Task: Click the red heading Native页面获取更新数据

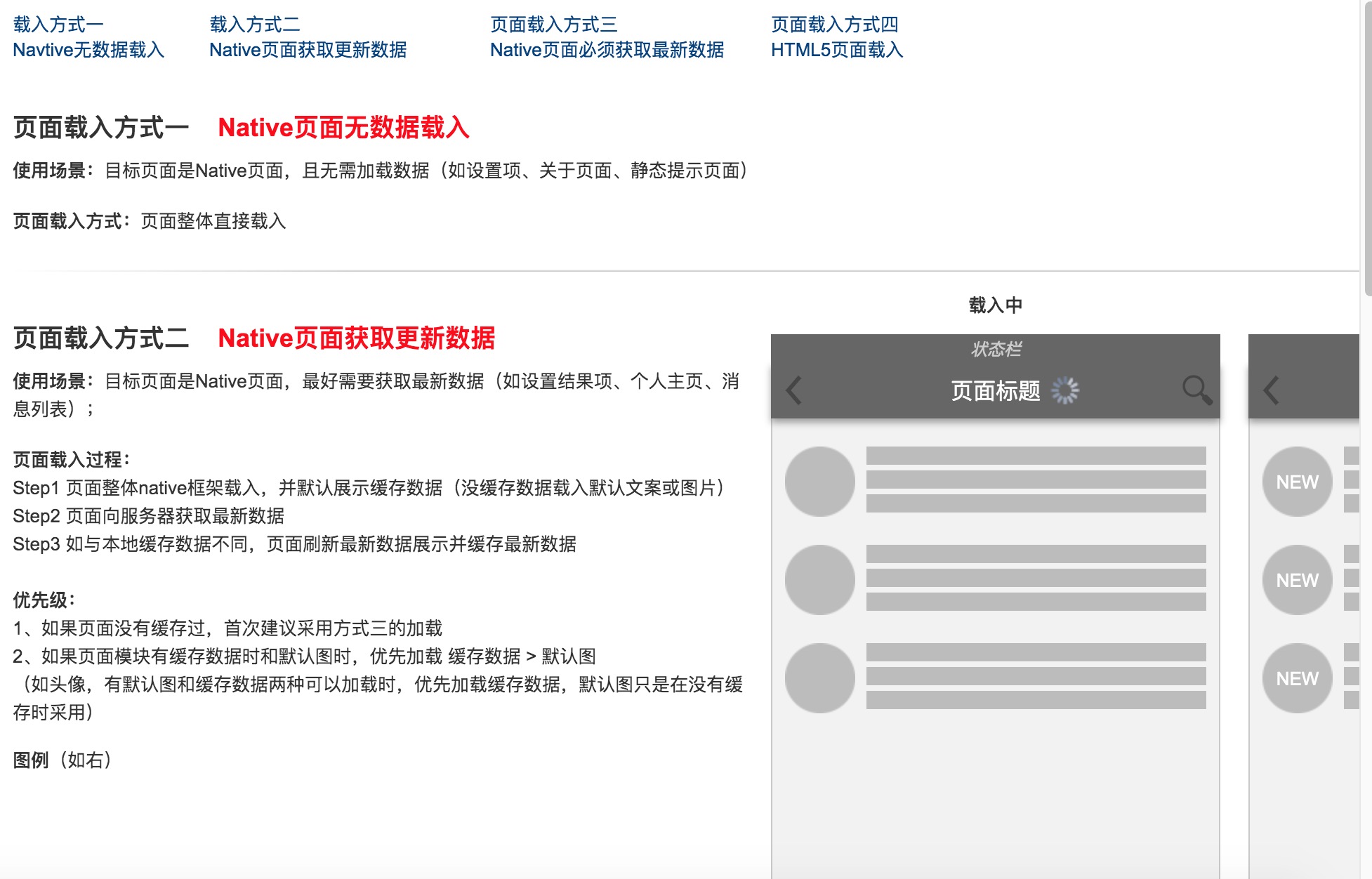Action: 357,338
